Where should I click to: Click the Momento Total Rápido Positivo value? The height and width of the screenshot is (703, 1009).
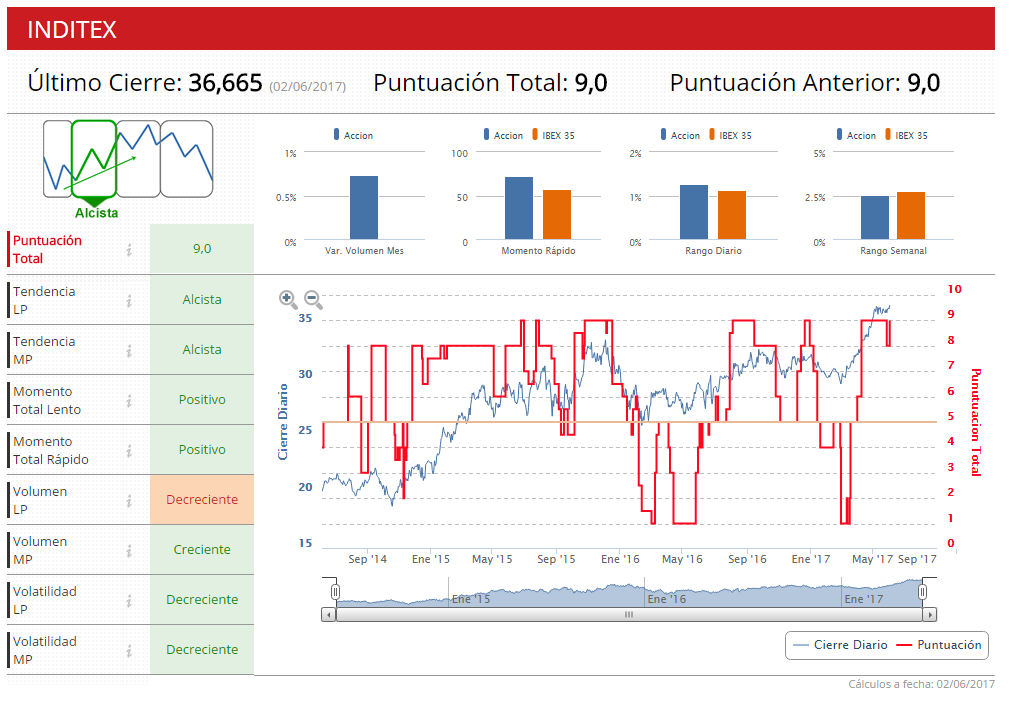coord(202,449)
